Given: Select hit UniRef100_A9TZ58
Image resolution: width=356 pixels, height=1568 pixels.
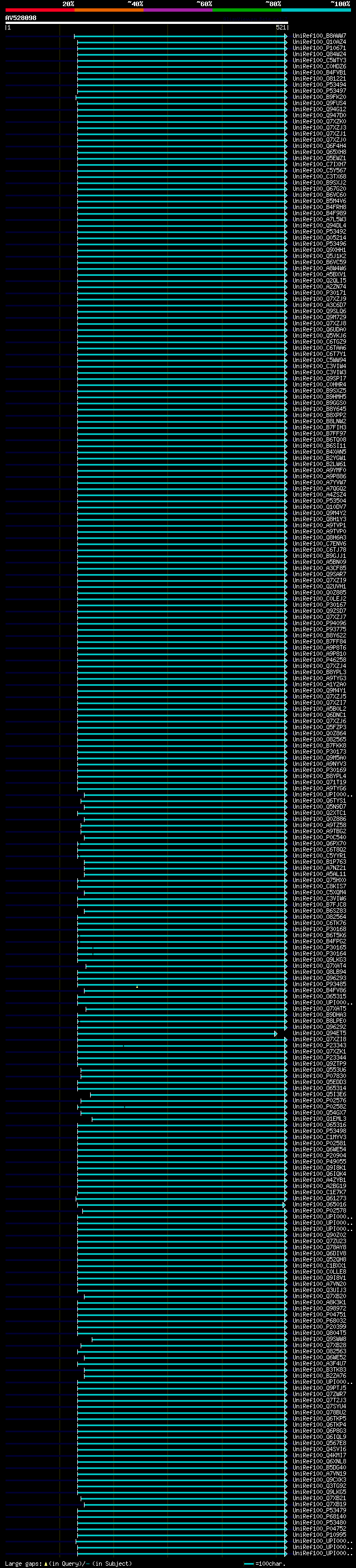Looking at the screenshot, I should [319, 825].
